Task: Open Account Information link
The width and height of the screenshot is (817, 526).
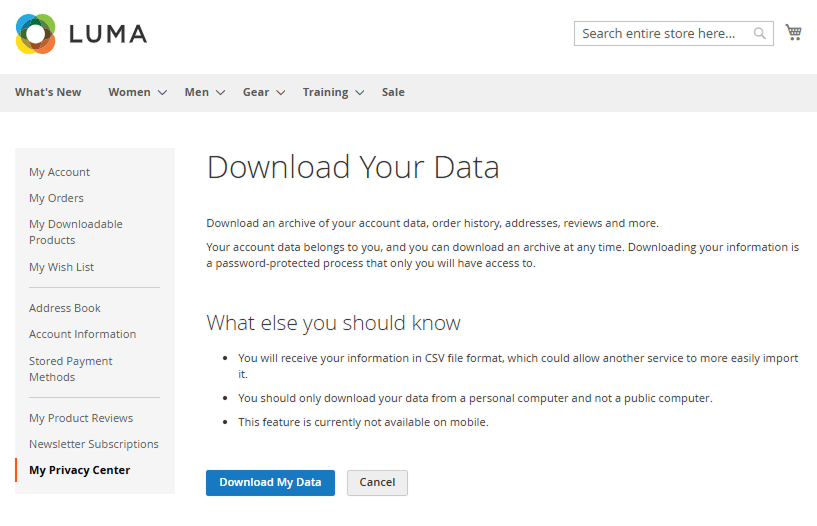Action: pyautogui.click(x=82, y=334)
